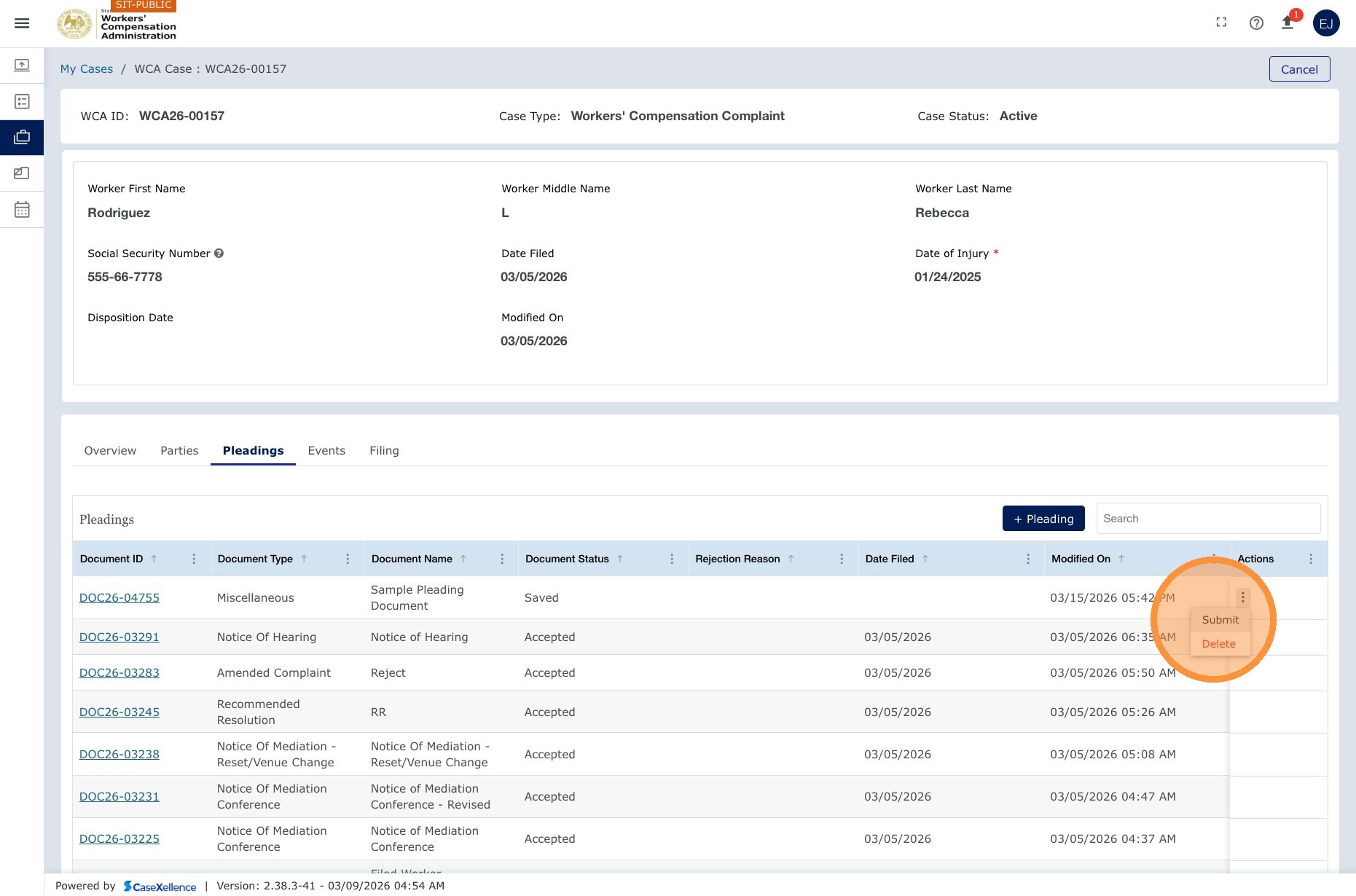
Task: Open Document ID column options menu
Action: pyautogui.click(x=194, y=559)
